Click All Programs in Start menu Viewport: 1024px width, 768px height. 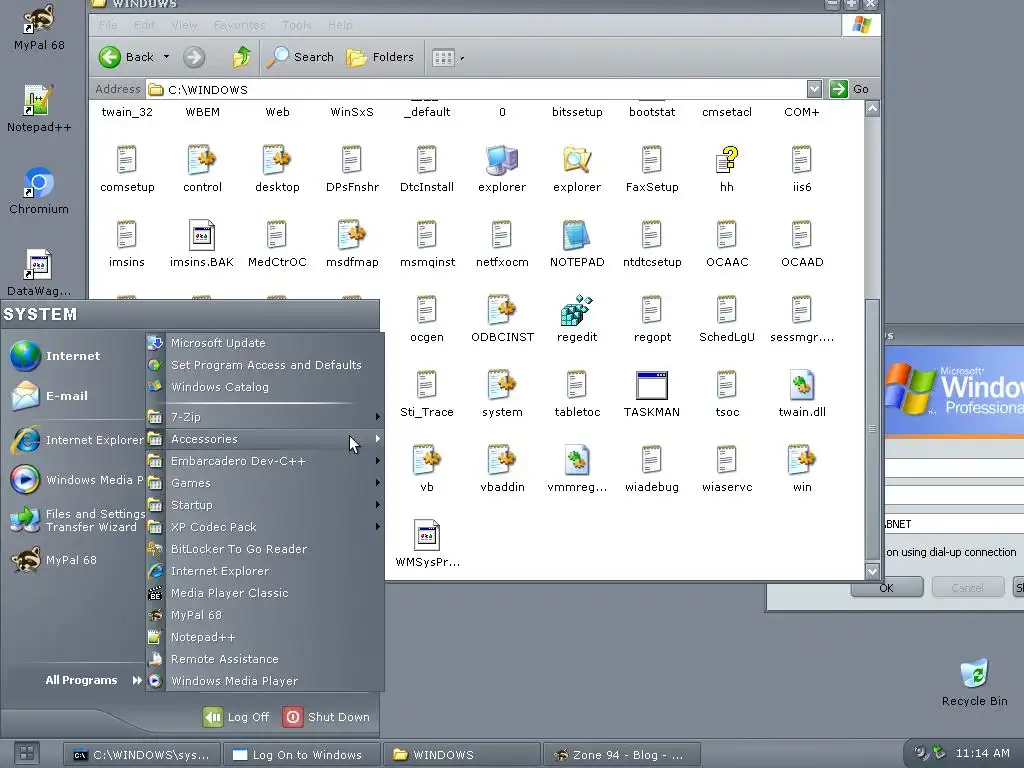pyautogui.click(x=93, y=680)
